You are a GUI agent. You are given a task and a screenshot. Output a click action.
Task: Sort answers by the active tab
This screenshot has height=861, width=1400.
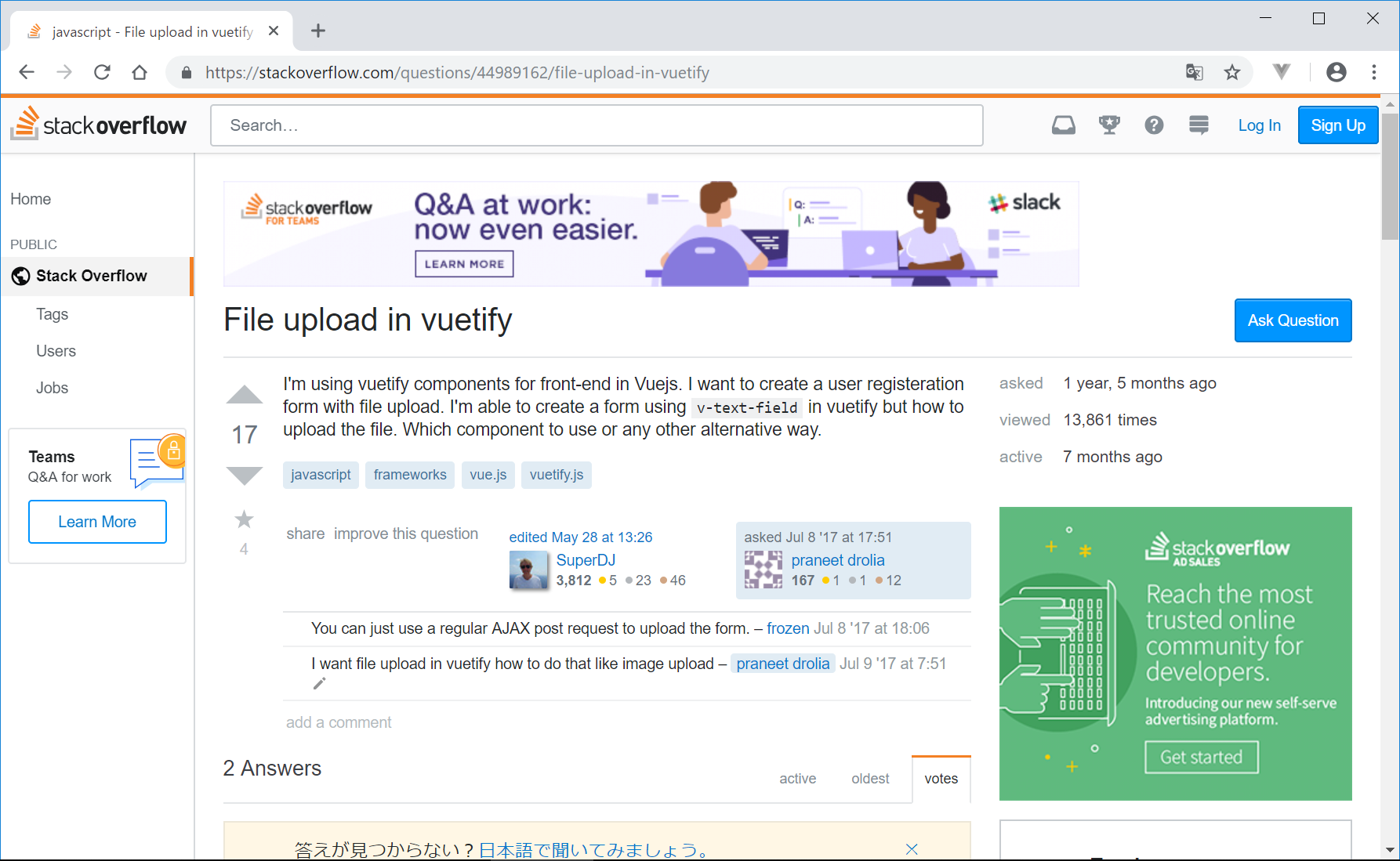point(797,779)
